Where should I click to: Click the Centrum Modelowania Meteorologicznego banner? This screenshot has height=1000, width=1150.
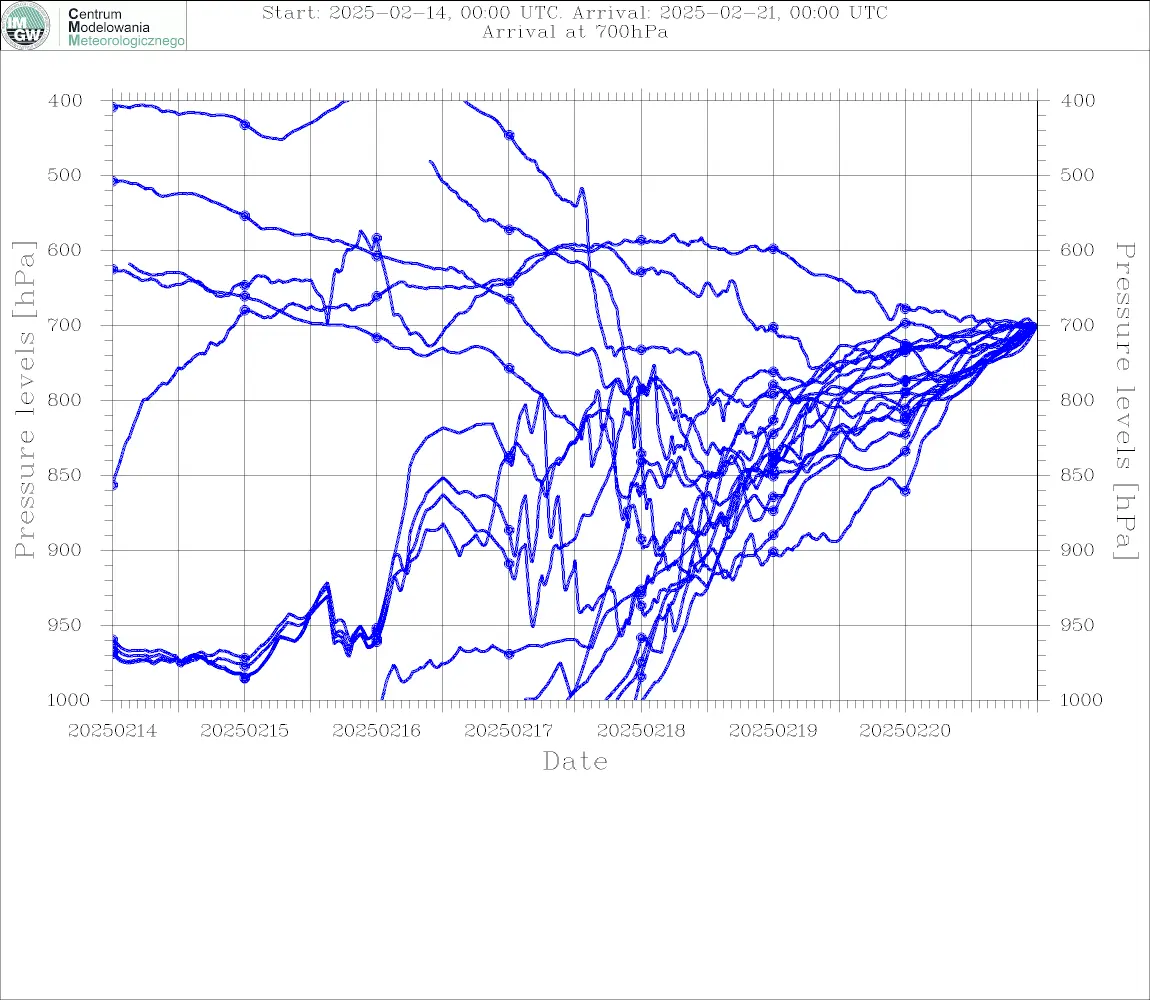pyautogui.click(x=94, y=26)
